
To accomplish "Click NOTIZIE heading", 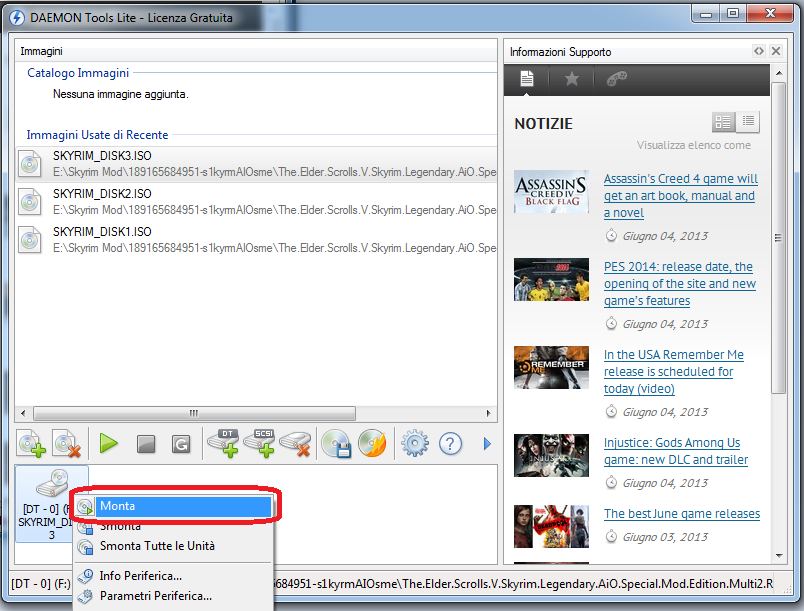I will click(544, 124).
